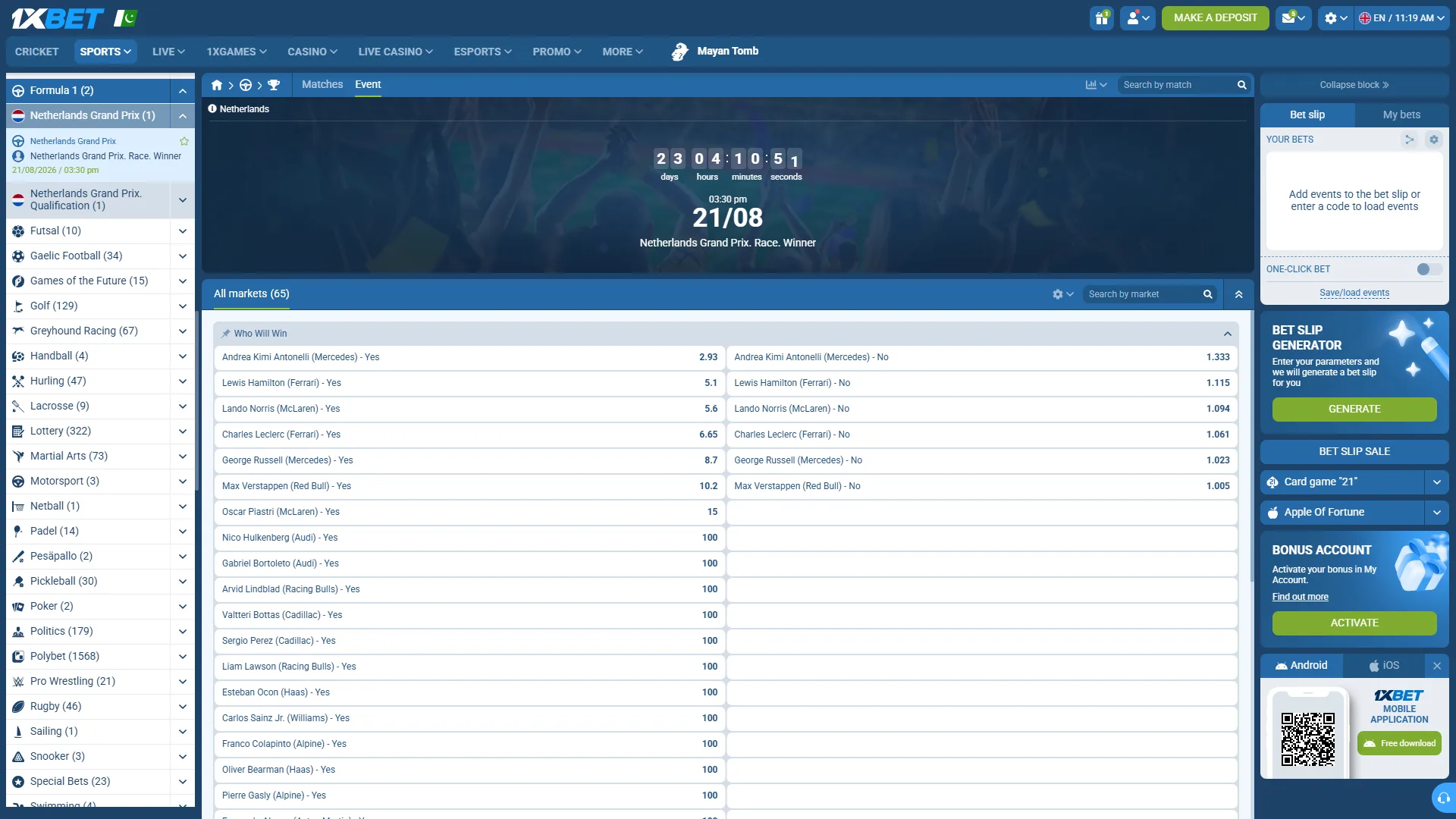Close the mobile app banner
The width and height of the screenshot is (1456, 819).
1437,666
